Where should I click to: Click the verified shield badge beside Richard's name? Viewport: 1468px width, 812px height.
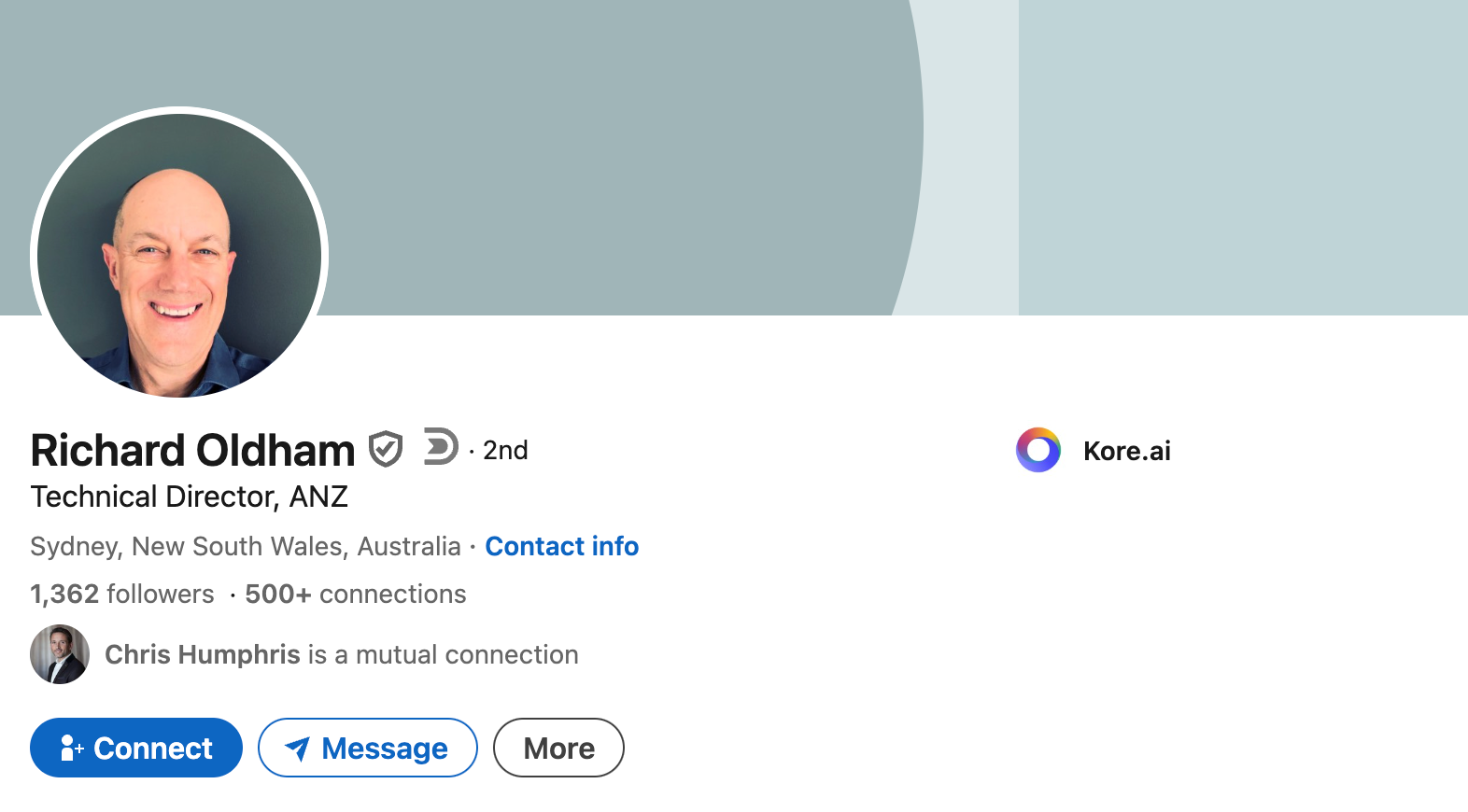[x=386, y=449]
